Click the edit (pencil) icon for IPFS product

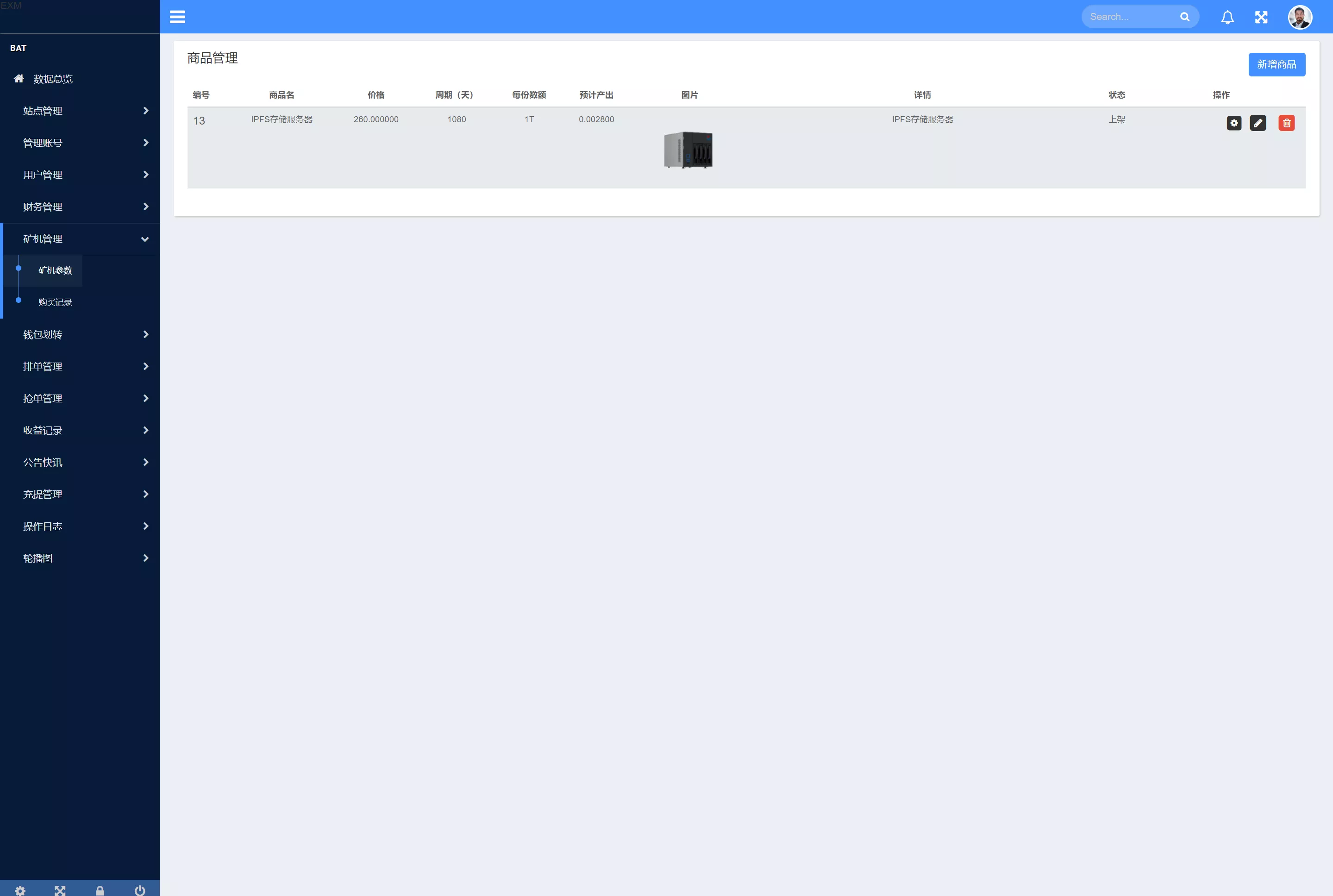tap(1259, 122)
